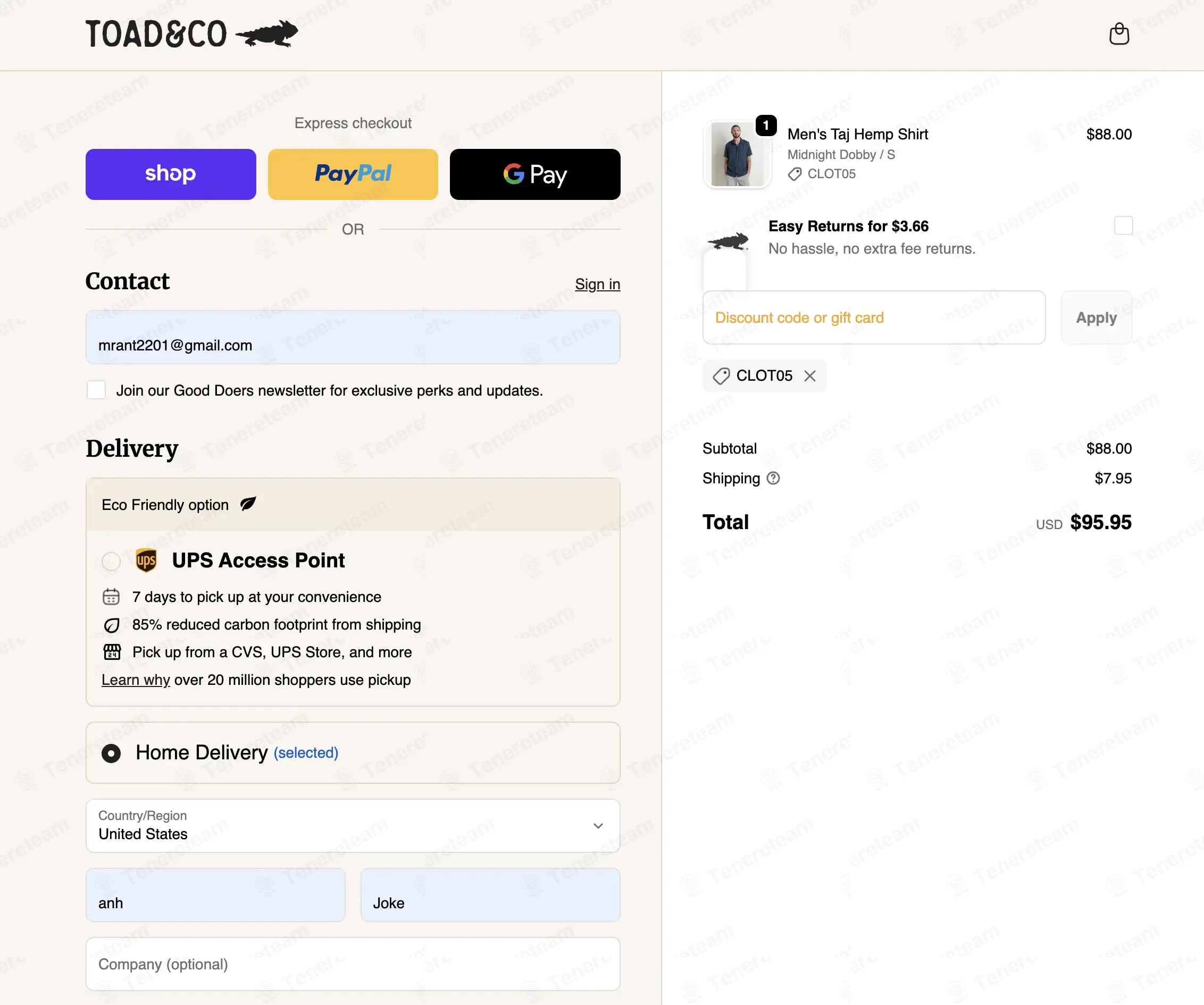
Task: Click the last name field containing Joke
Action: tap(490, 895)
